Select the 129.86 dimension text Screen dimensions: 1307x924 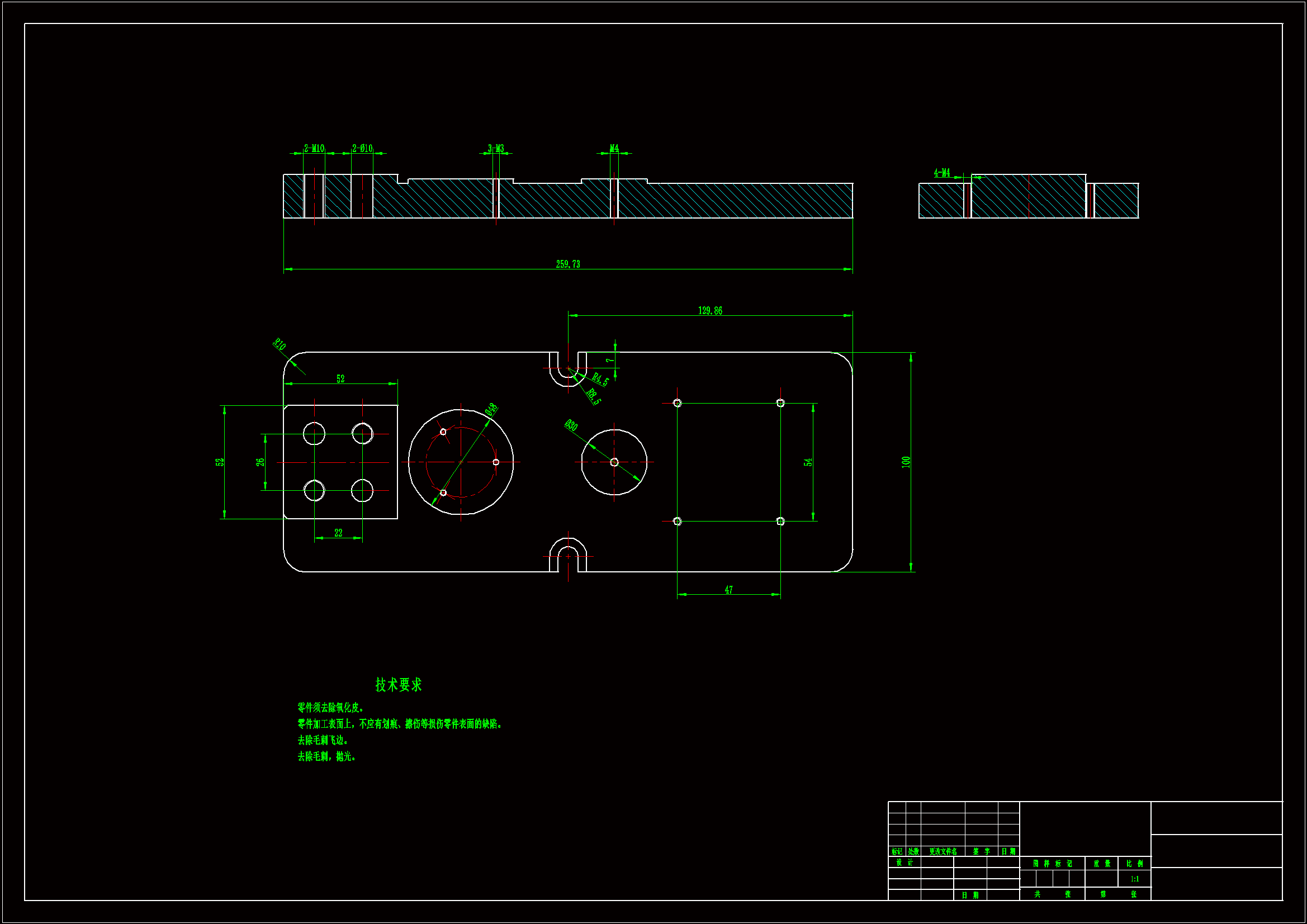point(710,311)
